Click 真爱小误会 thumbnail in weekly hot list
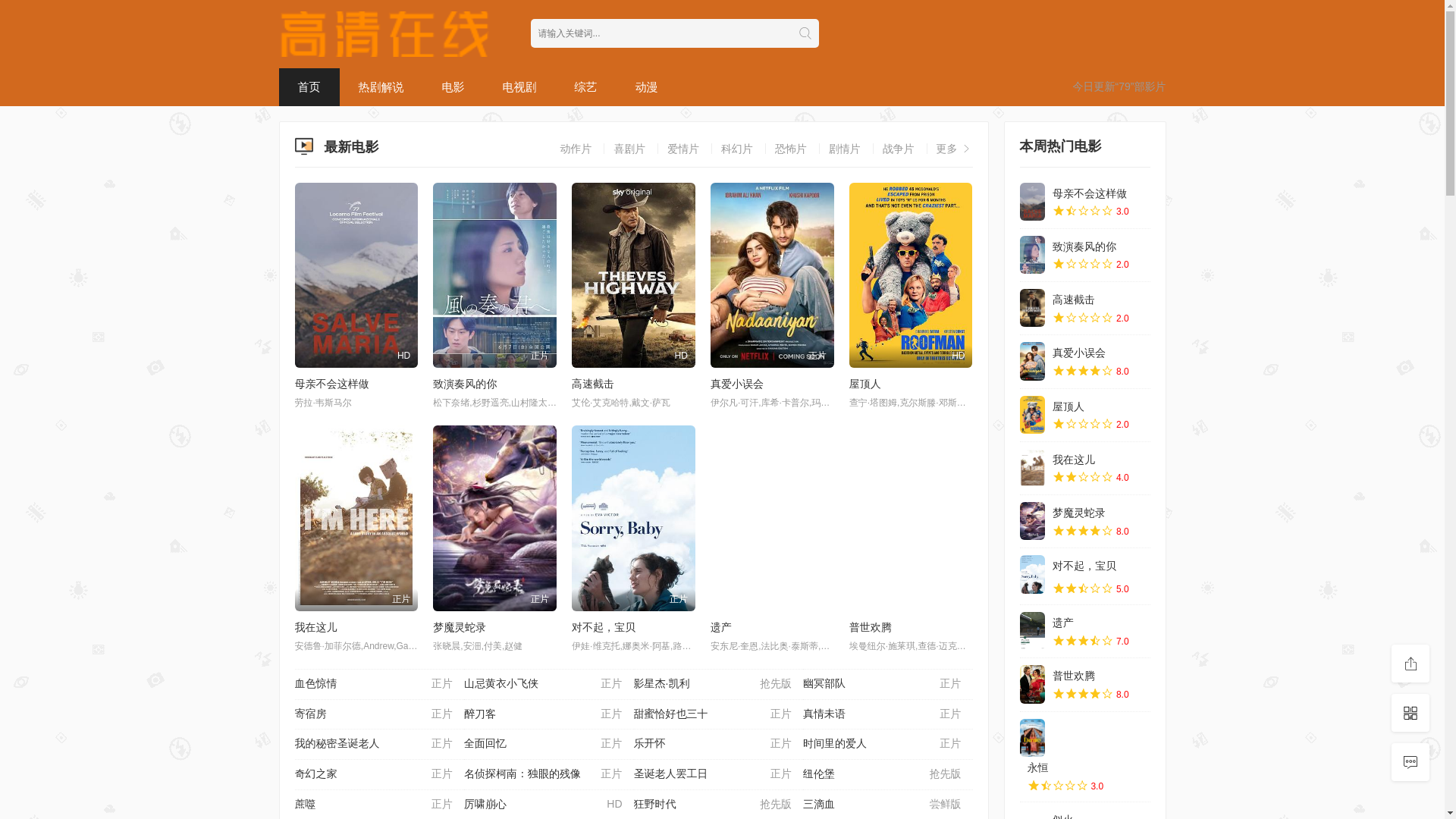1456x819 pixels. pyautogui.click(x=1032, y=361)
